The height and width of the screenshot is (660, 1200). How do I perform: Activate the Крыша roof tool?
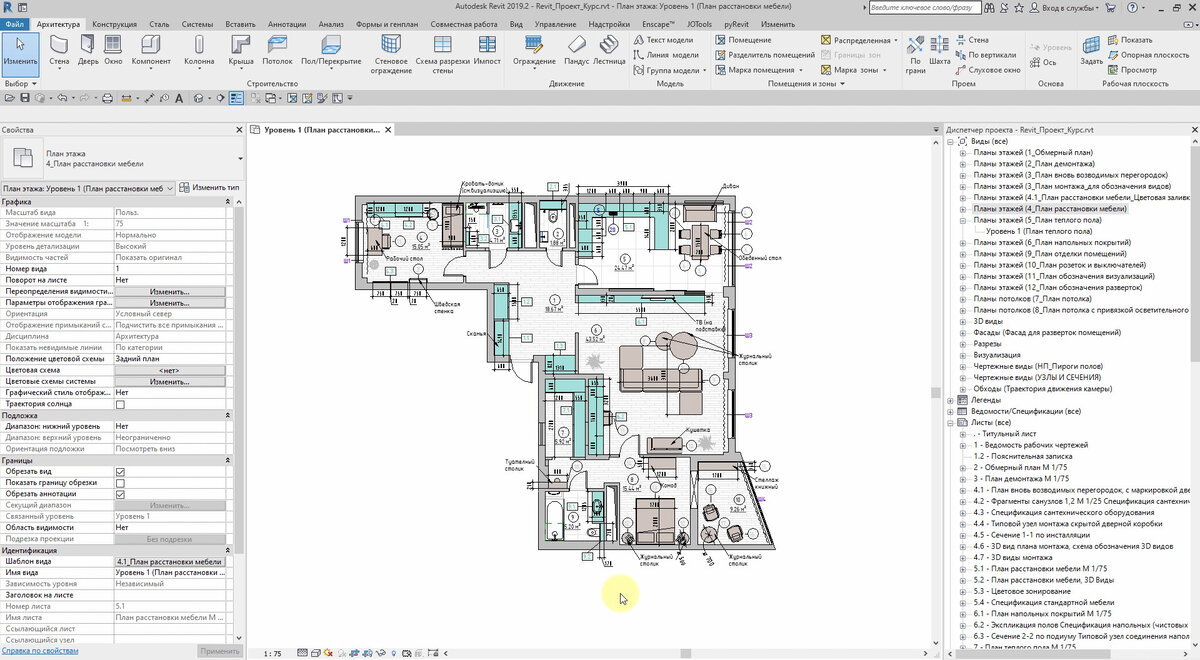tap(241, 52)
